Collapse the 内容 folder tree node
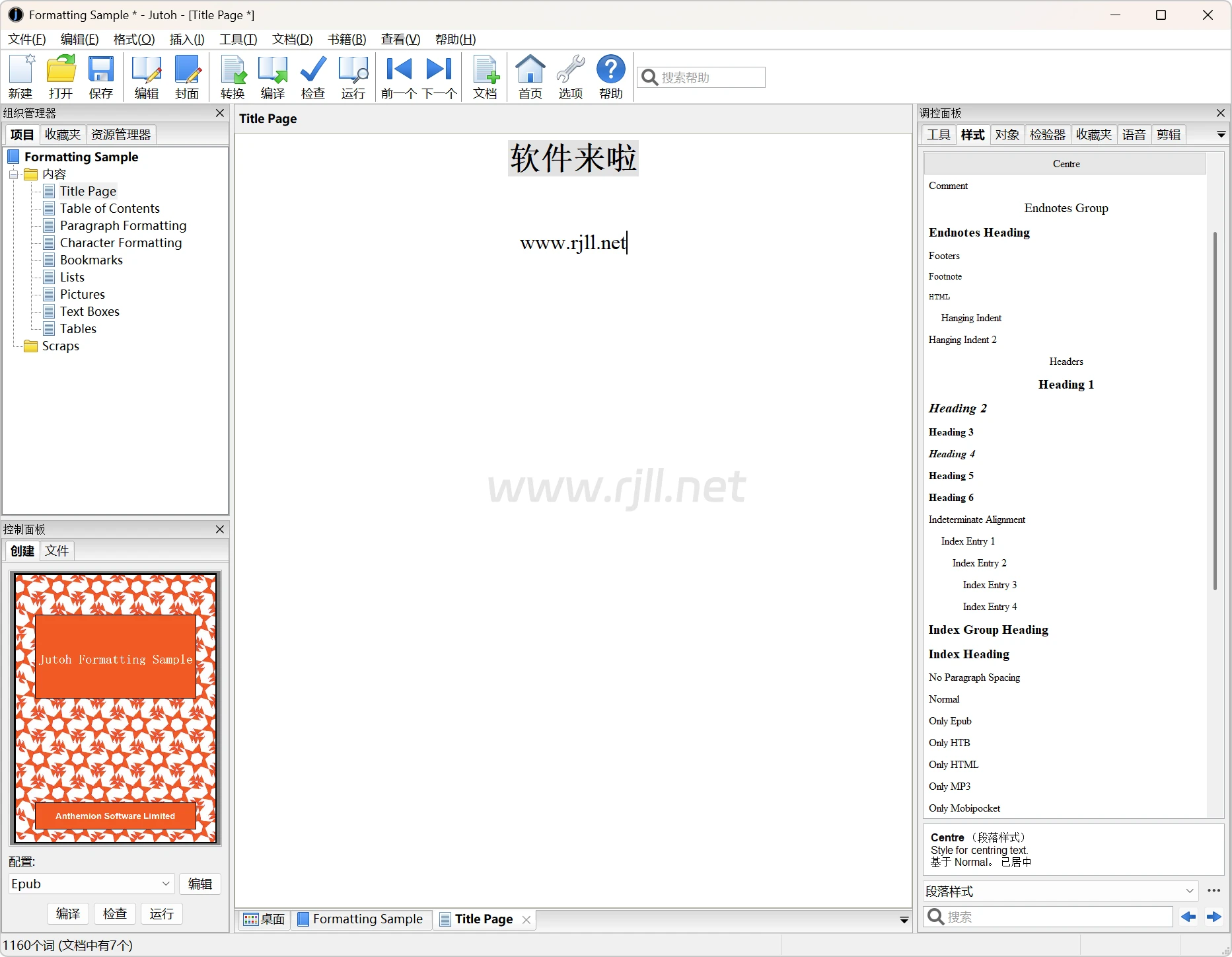1232x957 pixels. pos(13,174)
